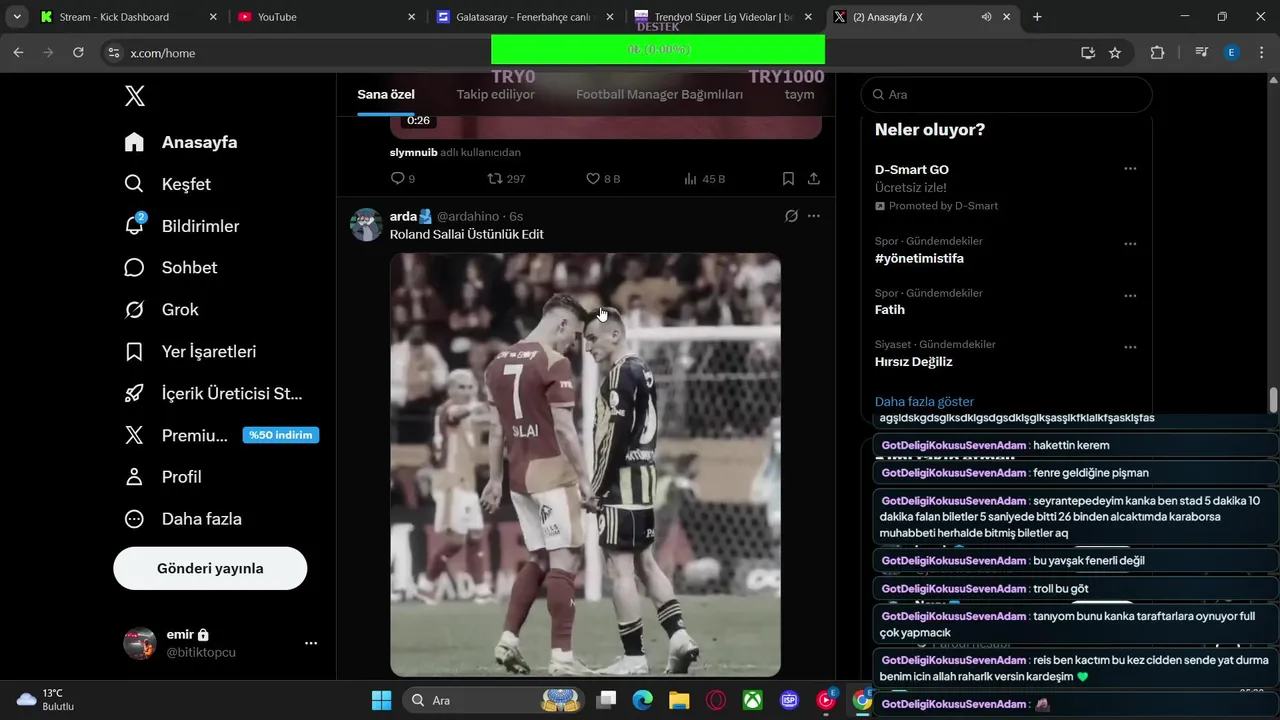This screenshot has height=720, width=1280.
Task: Click weather widget 13°C Bulutlu
Action: coord(46,700)
